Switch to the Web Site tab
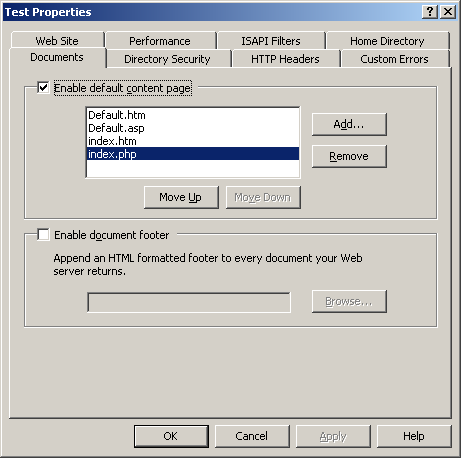 57,41
